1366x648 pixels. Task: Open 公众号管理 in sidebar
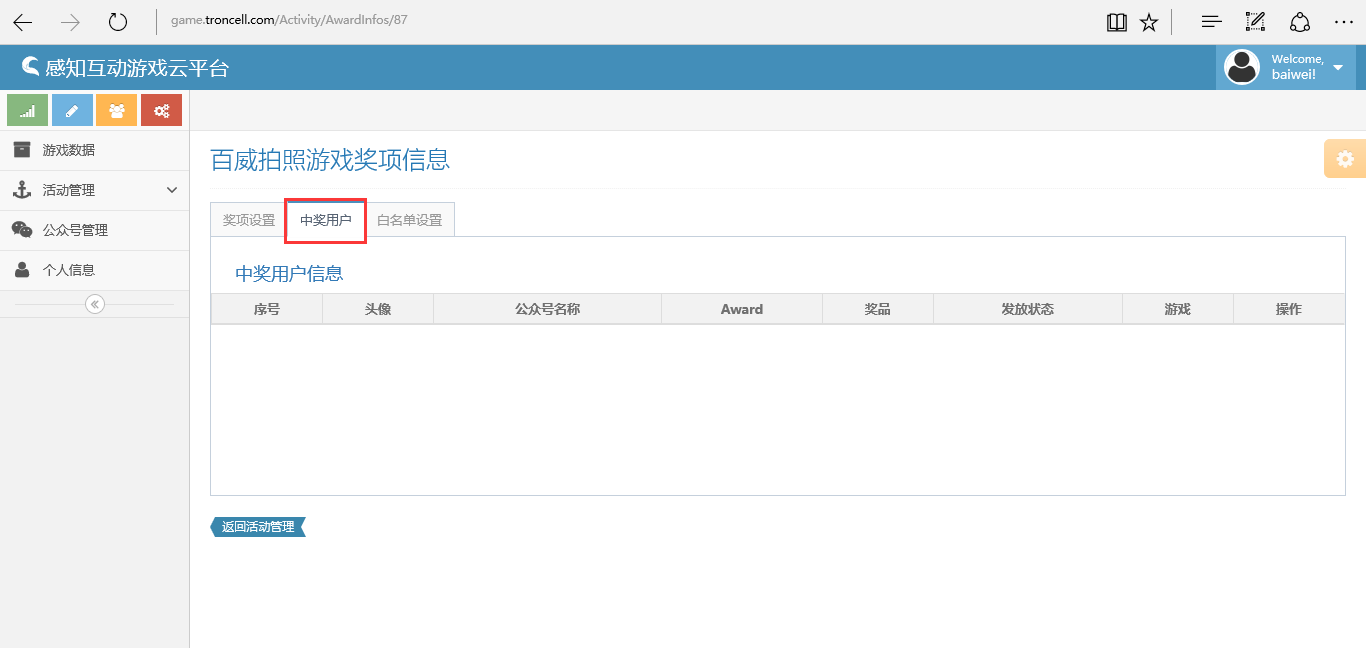[x=95, y=230]
